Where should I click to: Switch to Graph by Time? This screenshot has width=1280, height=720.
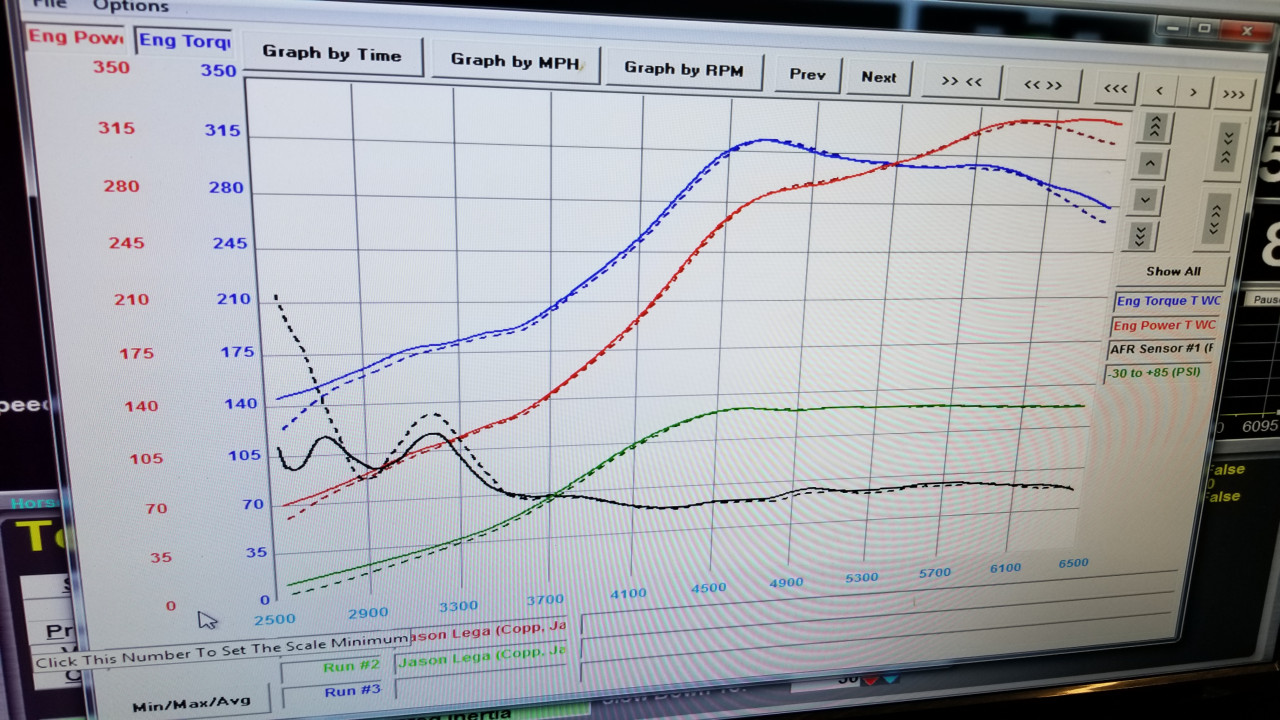point(332,54)
